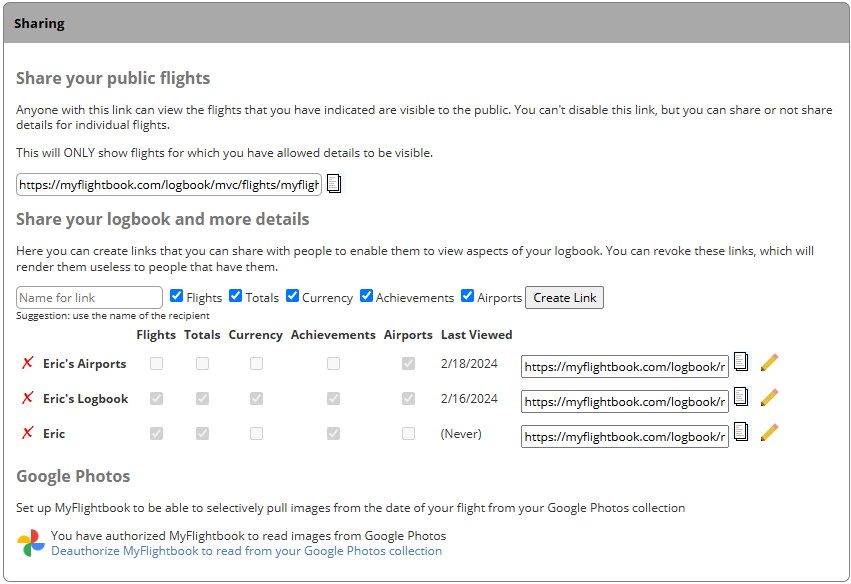The height and width of the screenshot is (584, 851).
Task: Uncheck Achievements option for new link
Action: (x=367, y=296)
